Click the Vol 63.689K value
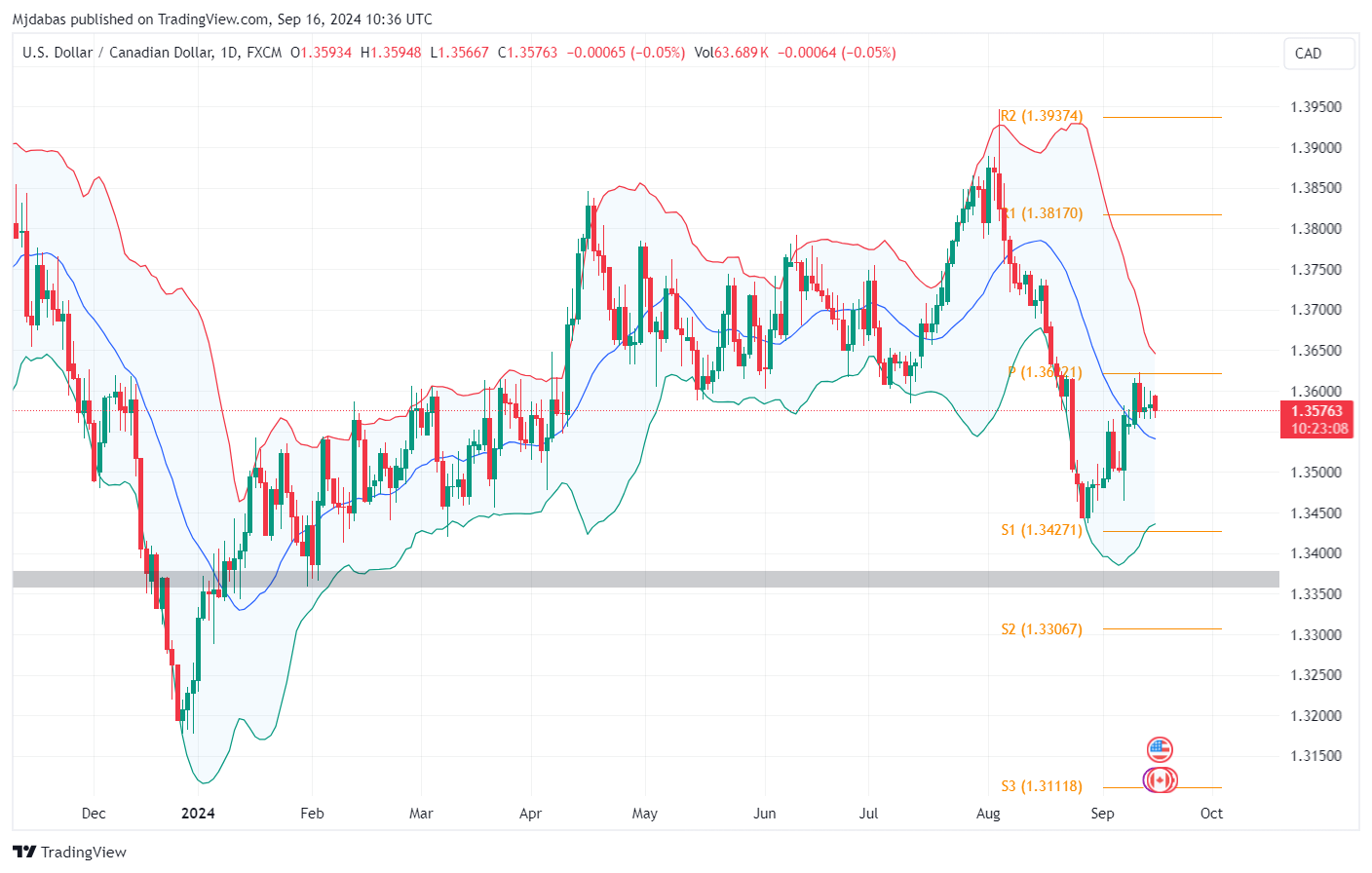1372x873 pixels. [x=731, y=53]
